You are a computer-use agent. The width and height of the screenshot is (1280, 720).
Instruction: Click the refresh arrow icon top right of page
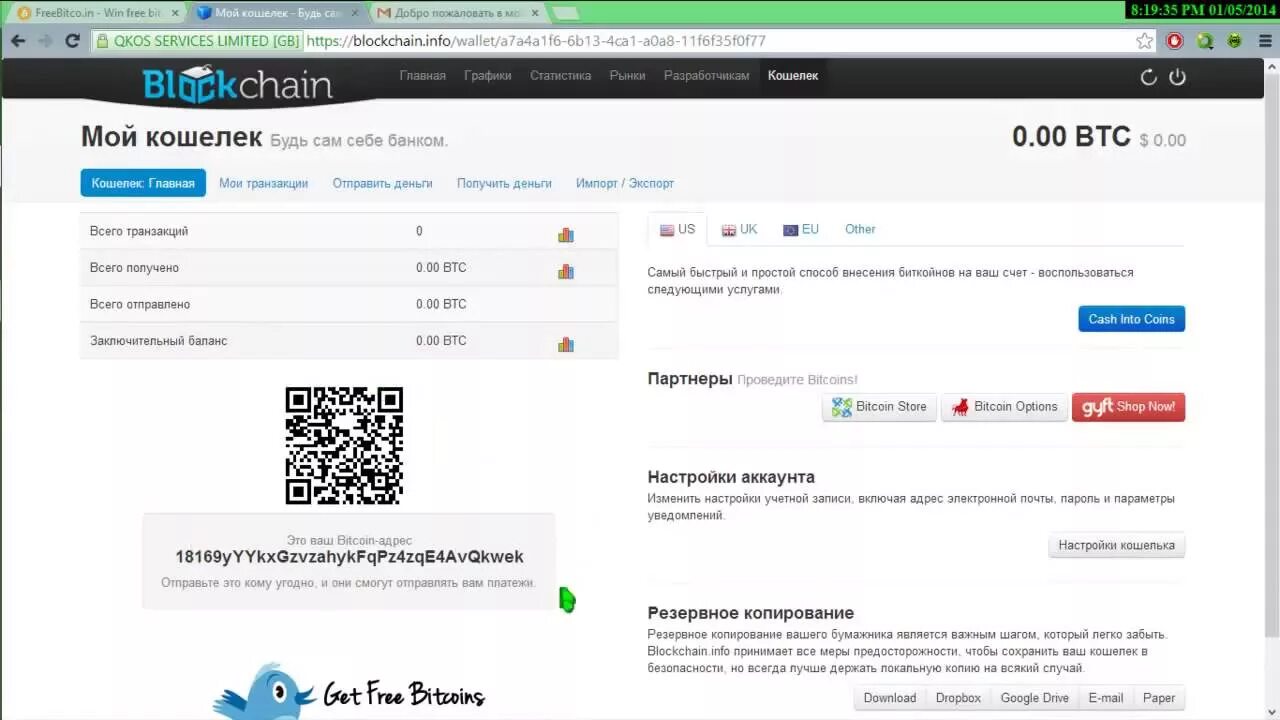(x=1148, y=76)
